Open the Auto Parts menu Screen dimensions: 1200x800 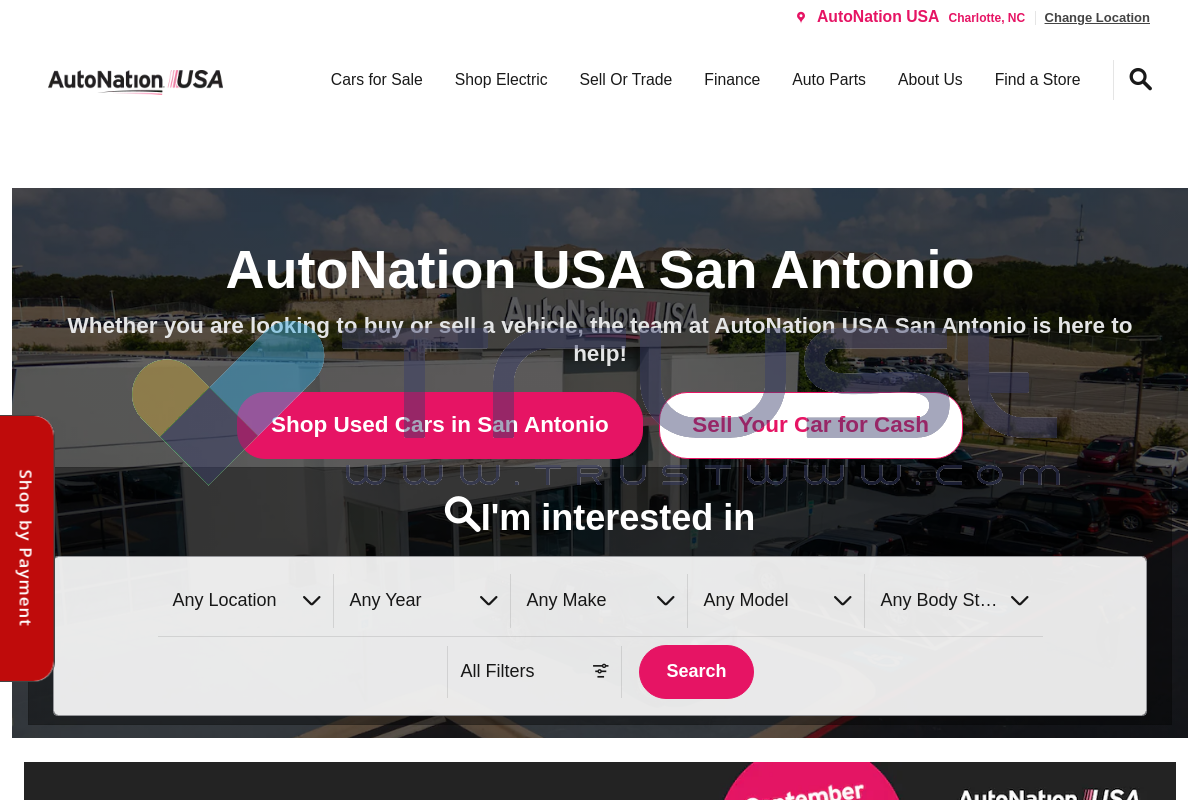coord(829,80)
